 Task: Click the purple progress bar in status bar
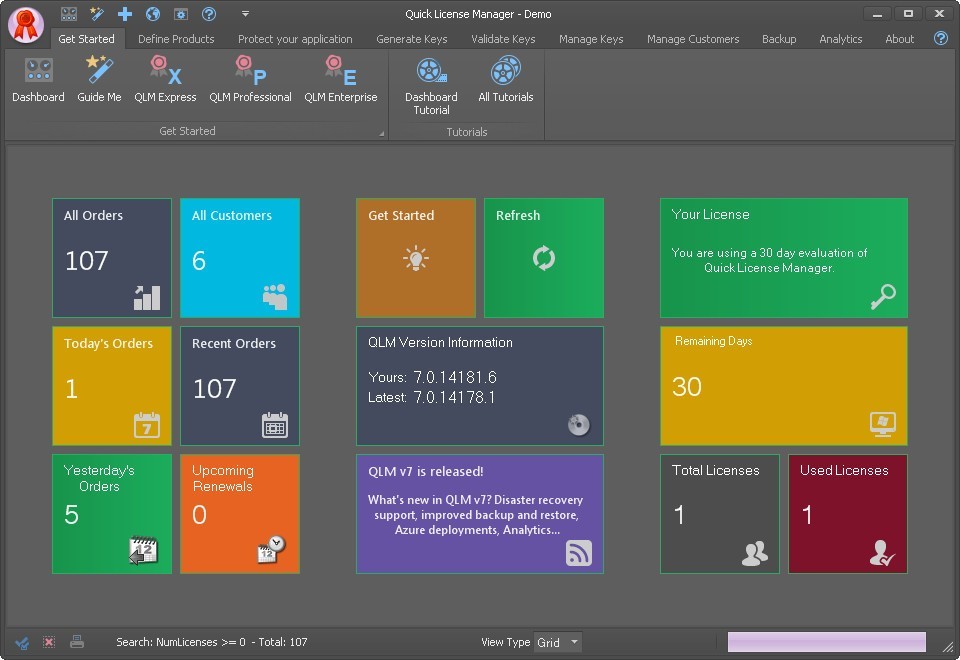pos(827,642)
